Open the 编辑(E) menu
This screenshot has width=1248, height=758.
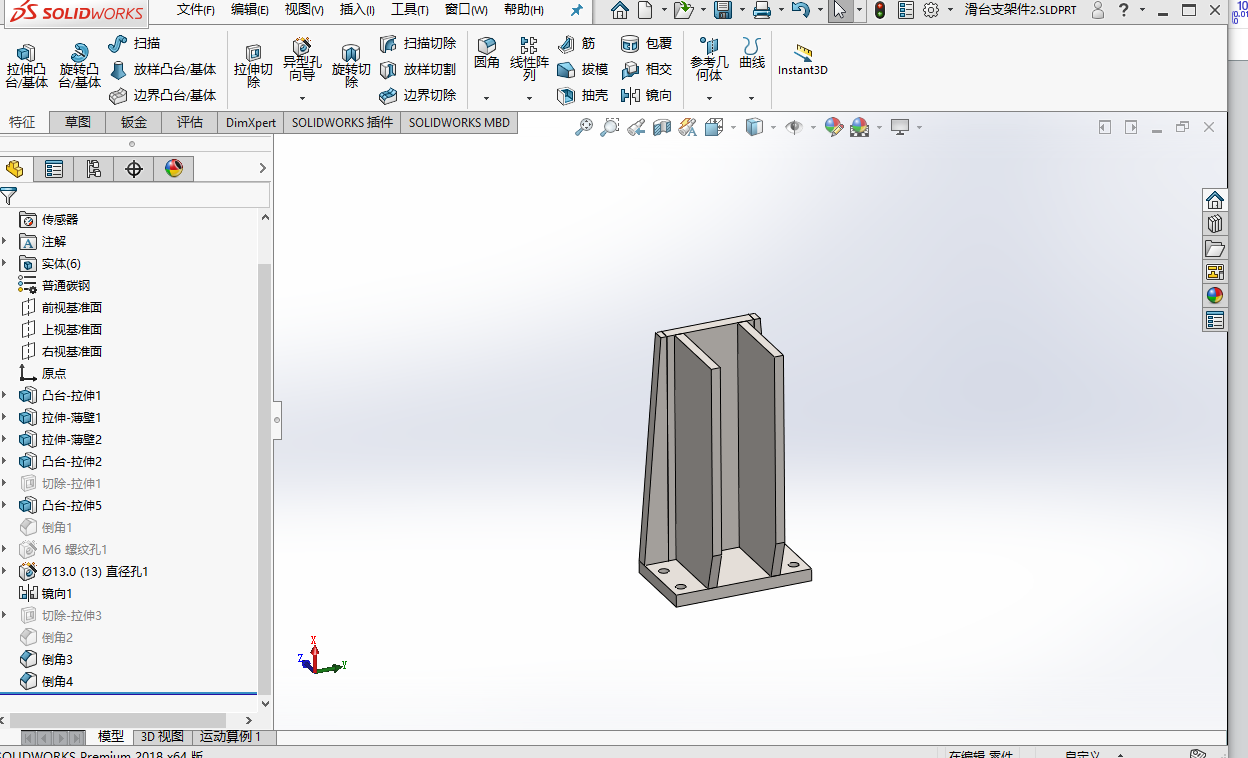pyautogui.click(x=250, y=10)
